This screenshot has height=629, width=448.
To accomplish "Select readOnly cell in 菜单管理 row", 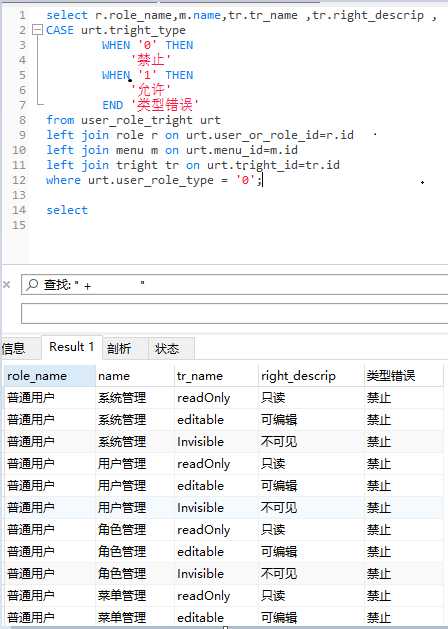I will click(216, 596).
